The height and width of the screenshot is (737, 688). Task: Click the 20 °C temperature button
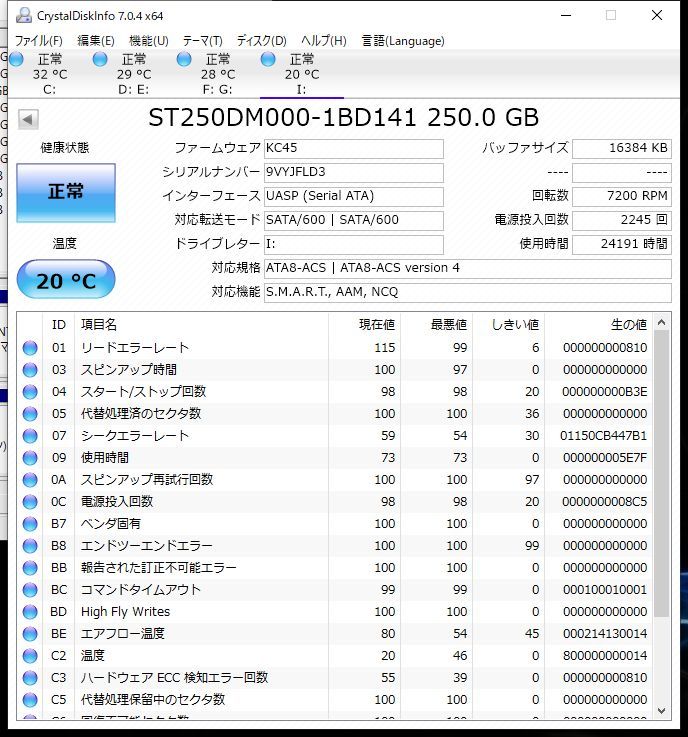coord(66,280)
